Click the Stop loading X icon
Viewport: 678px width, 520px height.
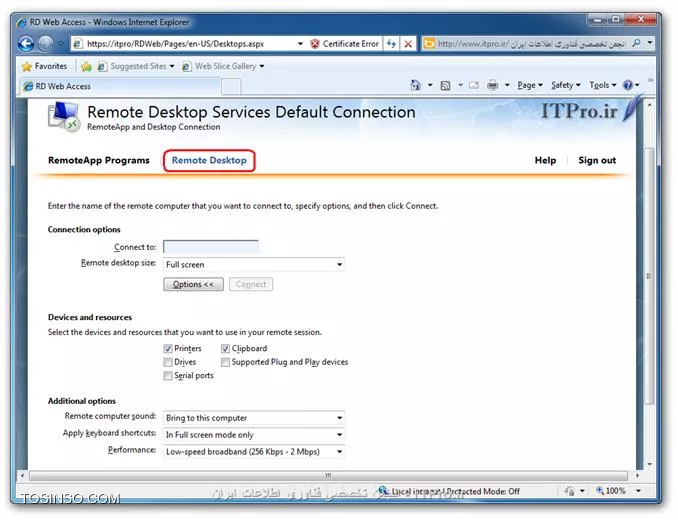pyautogui.click(x=408, y=44)
